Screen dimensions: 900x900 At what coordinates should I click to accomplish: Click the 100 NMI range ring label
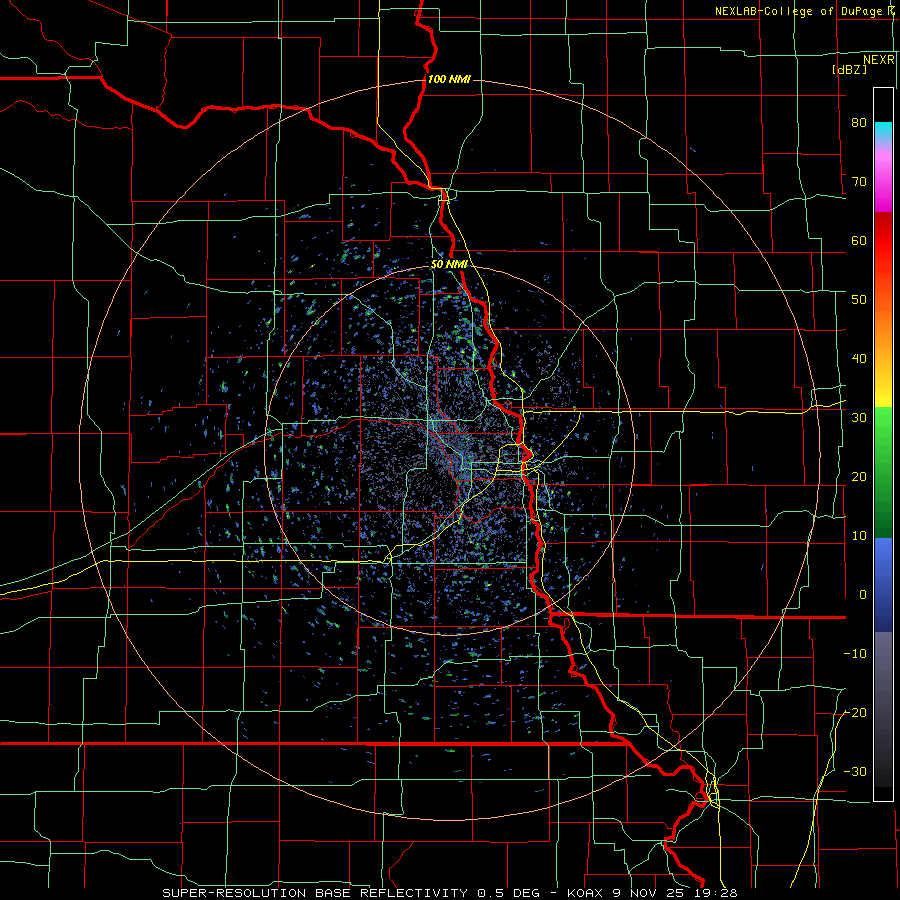449,79
